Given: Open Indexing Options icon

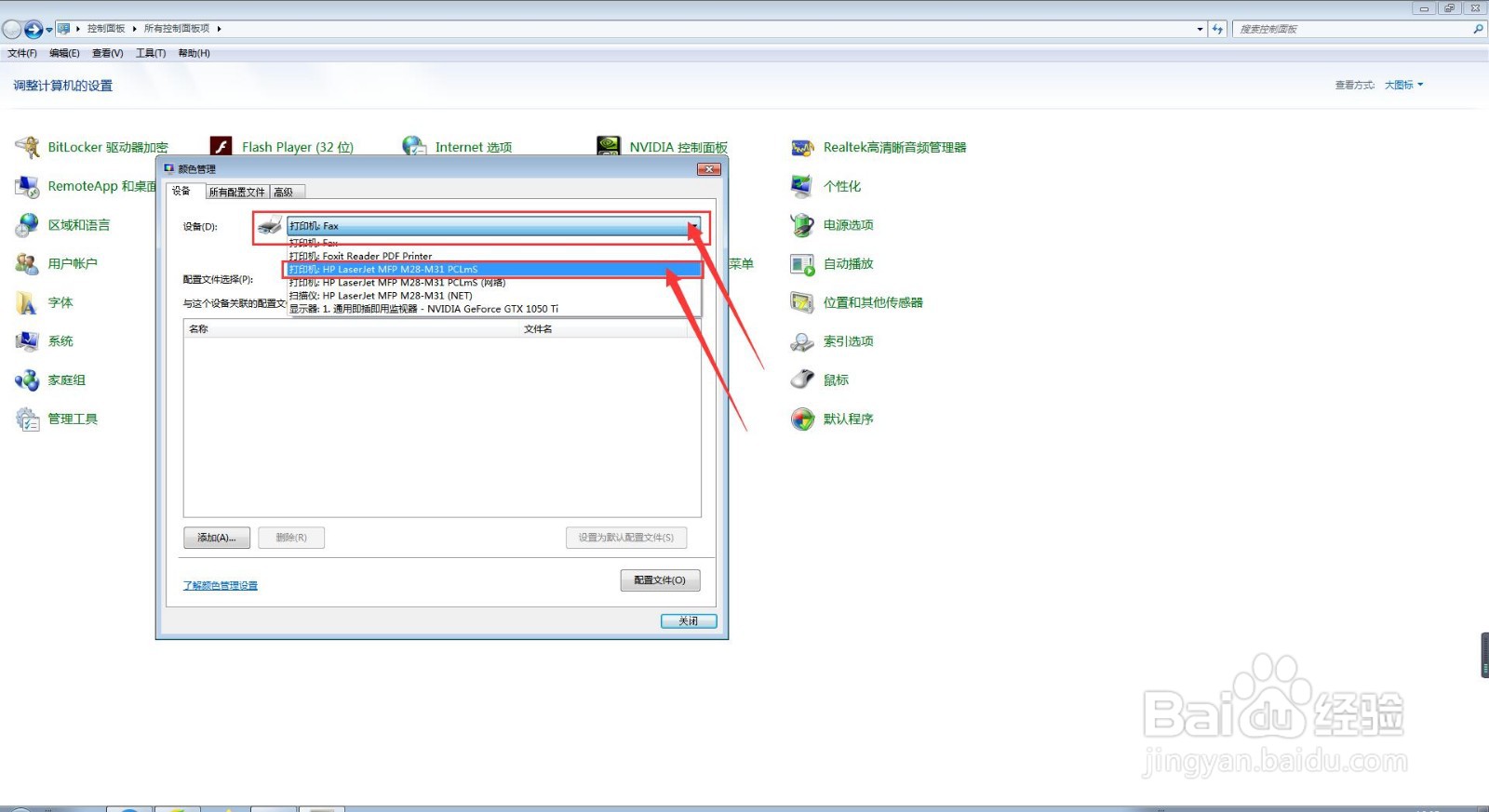Looking at the screenshot, I should click(x=802, y=341).
